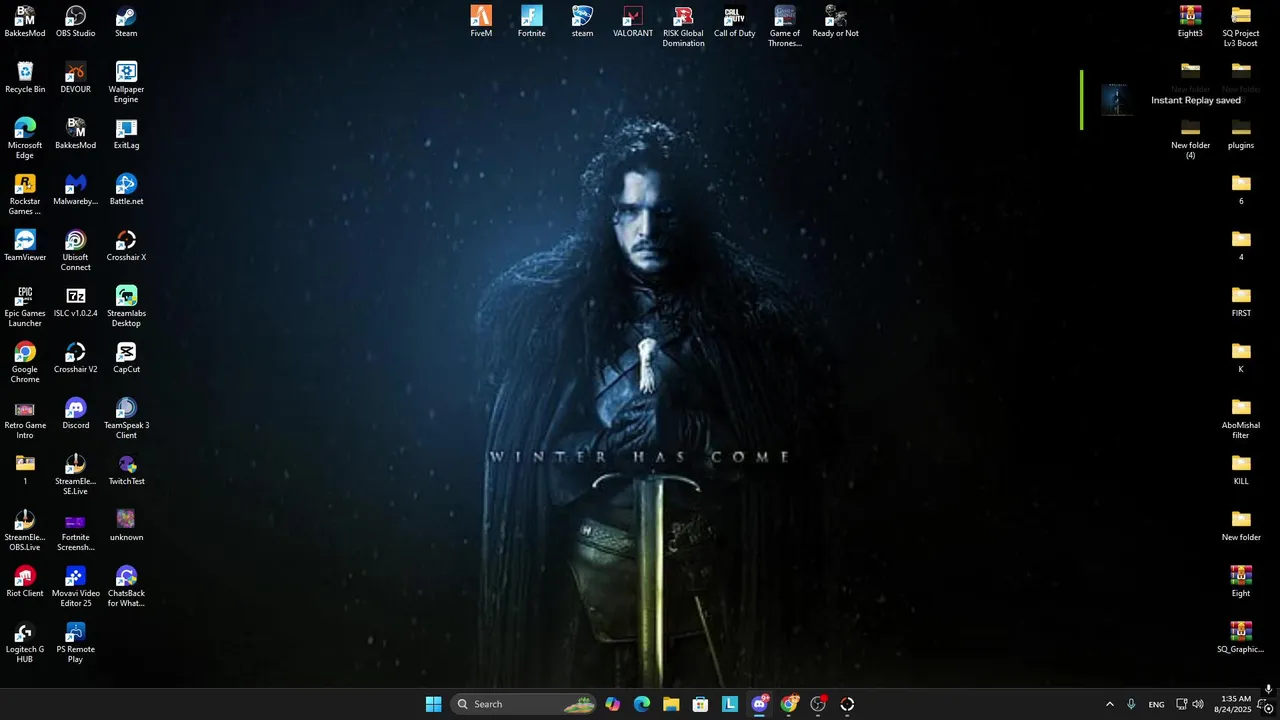Open Microsoft Store taskbar icon
1280x720 pixels.
(x=700, y=704)
